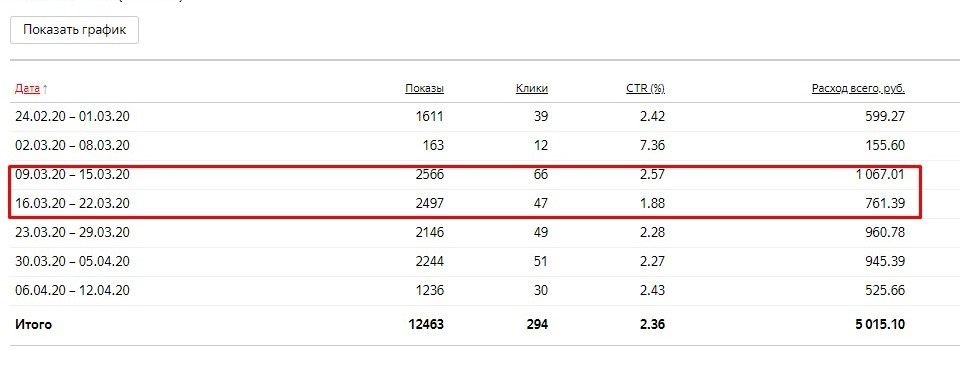Click the expense value 1 067.01
Image resolution: width=960 pixels, height=373 pixels.
point(880,175)
